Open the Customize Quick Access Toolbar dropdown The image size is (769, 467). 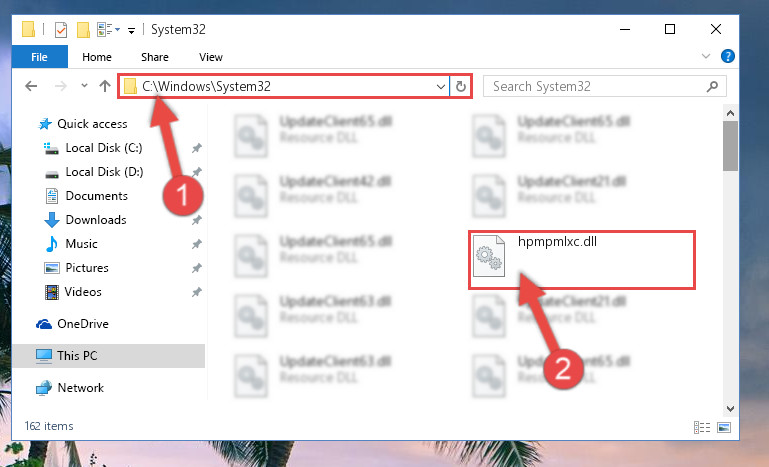(x=131, y=30)
